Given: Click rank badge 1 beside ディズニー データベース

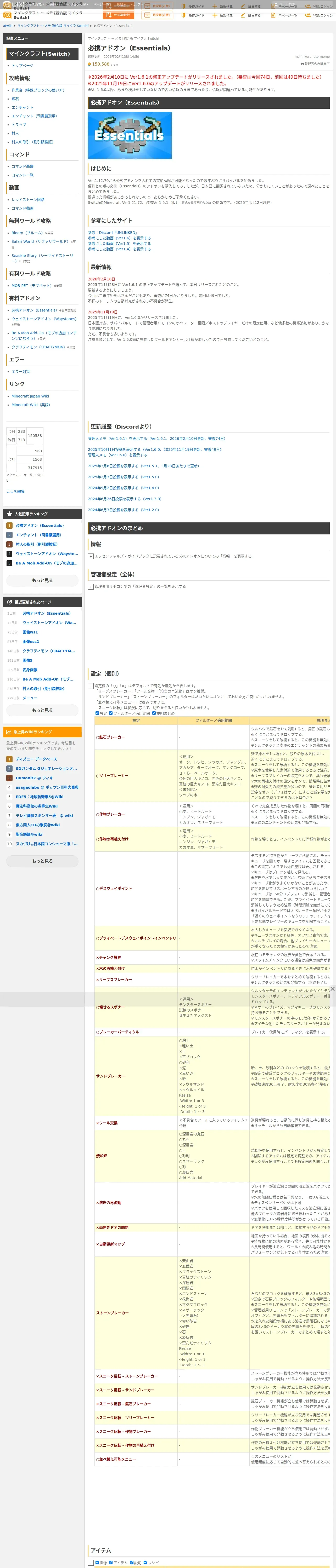Looking at the screenshot, I should [x=9, y=759].
